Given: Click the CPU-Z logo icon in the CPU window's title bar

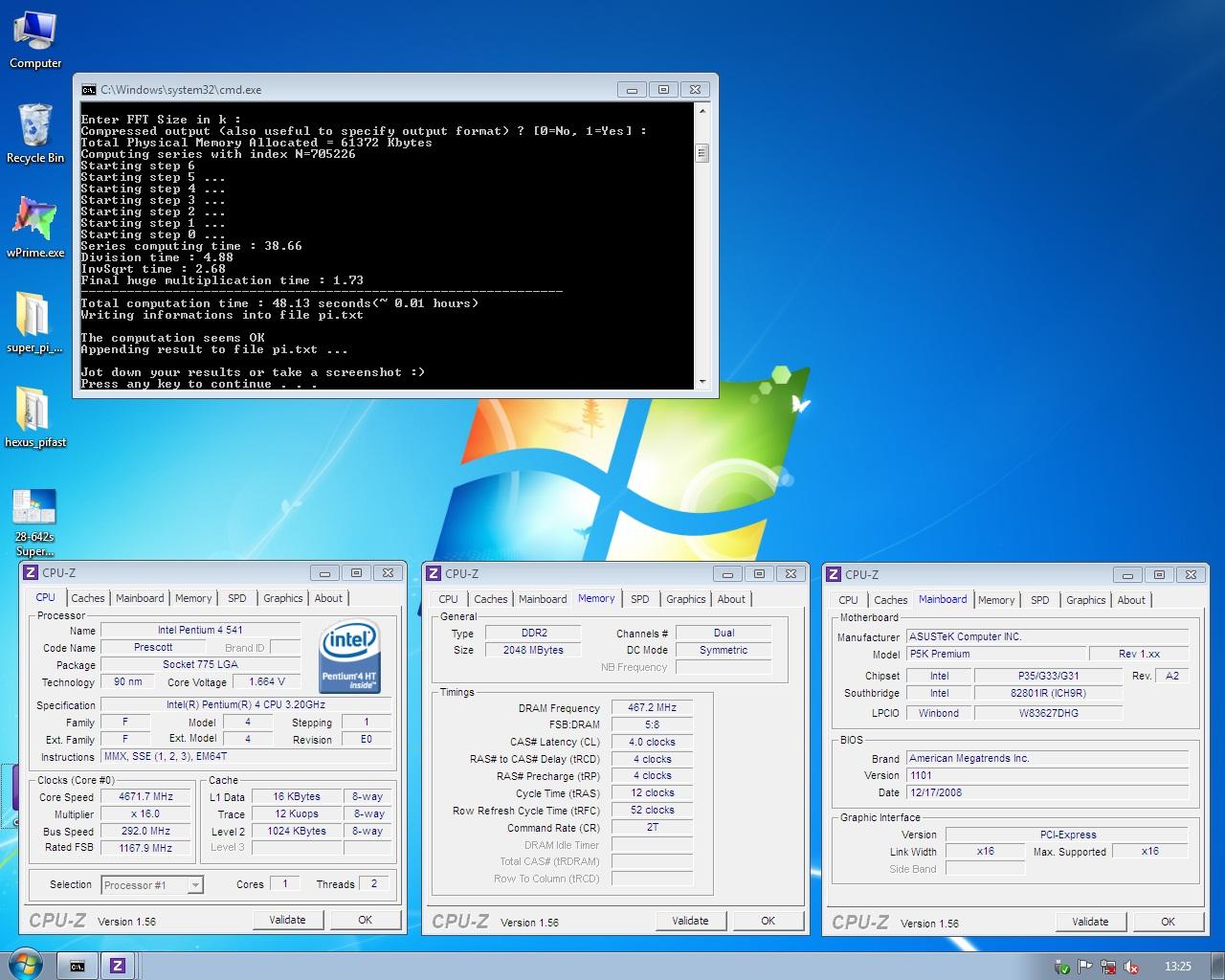Looking at the screenshot, I should click(30, 572).
